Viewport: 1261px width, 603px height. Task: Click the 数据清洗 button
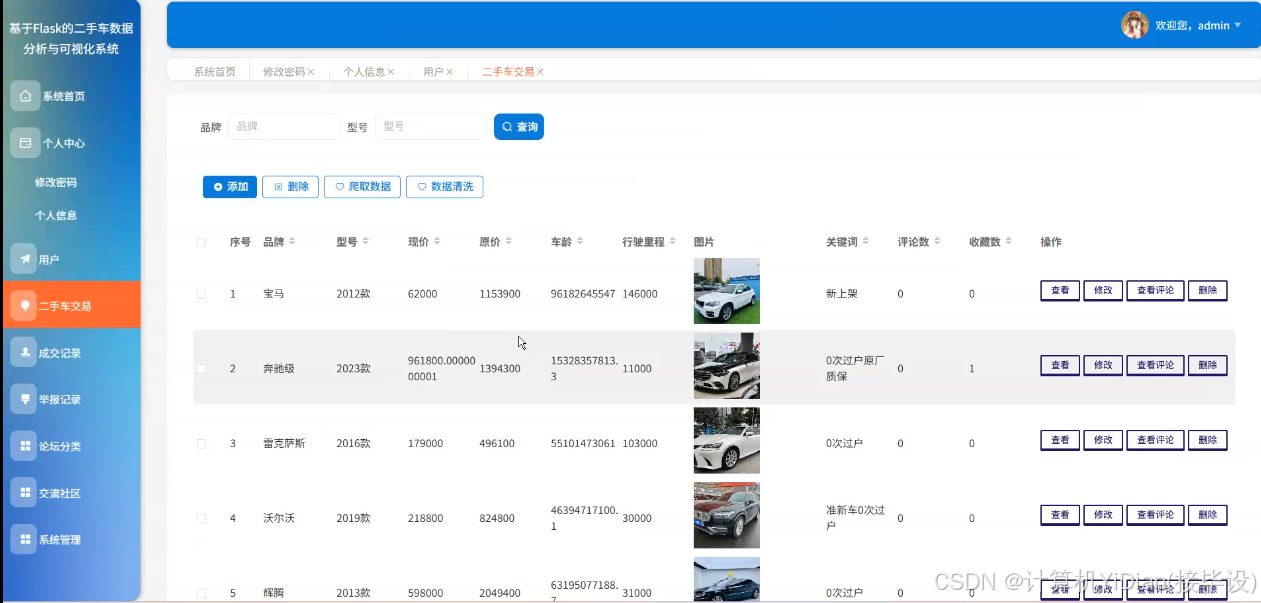[x=444, y=186]
